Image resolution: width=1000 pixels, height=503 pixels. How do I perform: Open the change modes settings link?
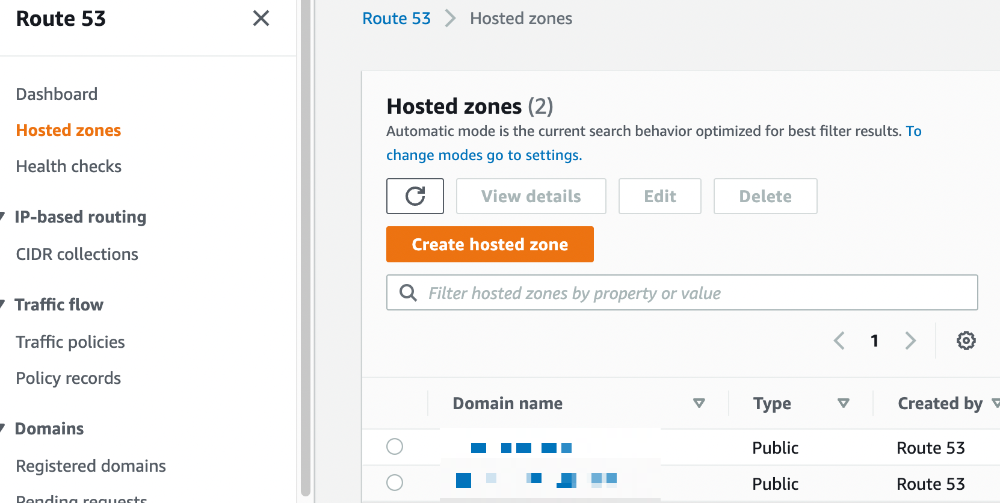click(484, 155)
